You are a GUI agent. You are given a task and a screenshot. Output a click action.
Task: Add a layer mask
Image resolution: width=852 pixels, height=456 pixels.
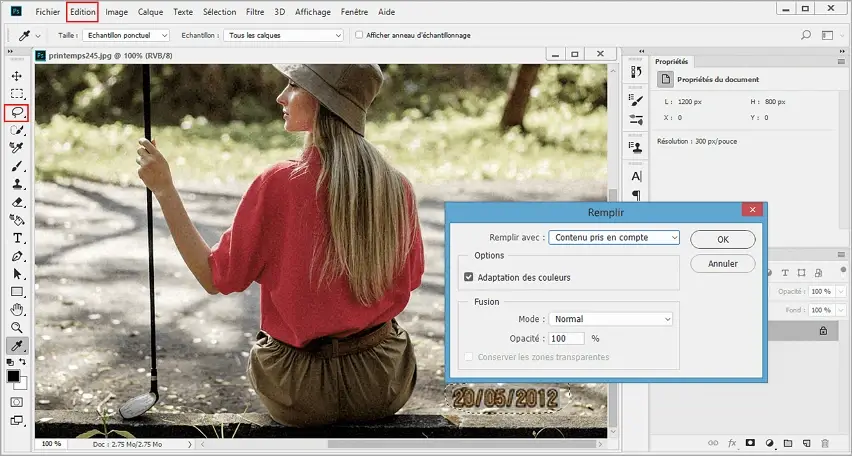pos(750,443)
